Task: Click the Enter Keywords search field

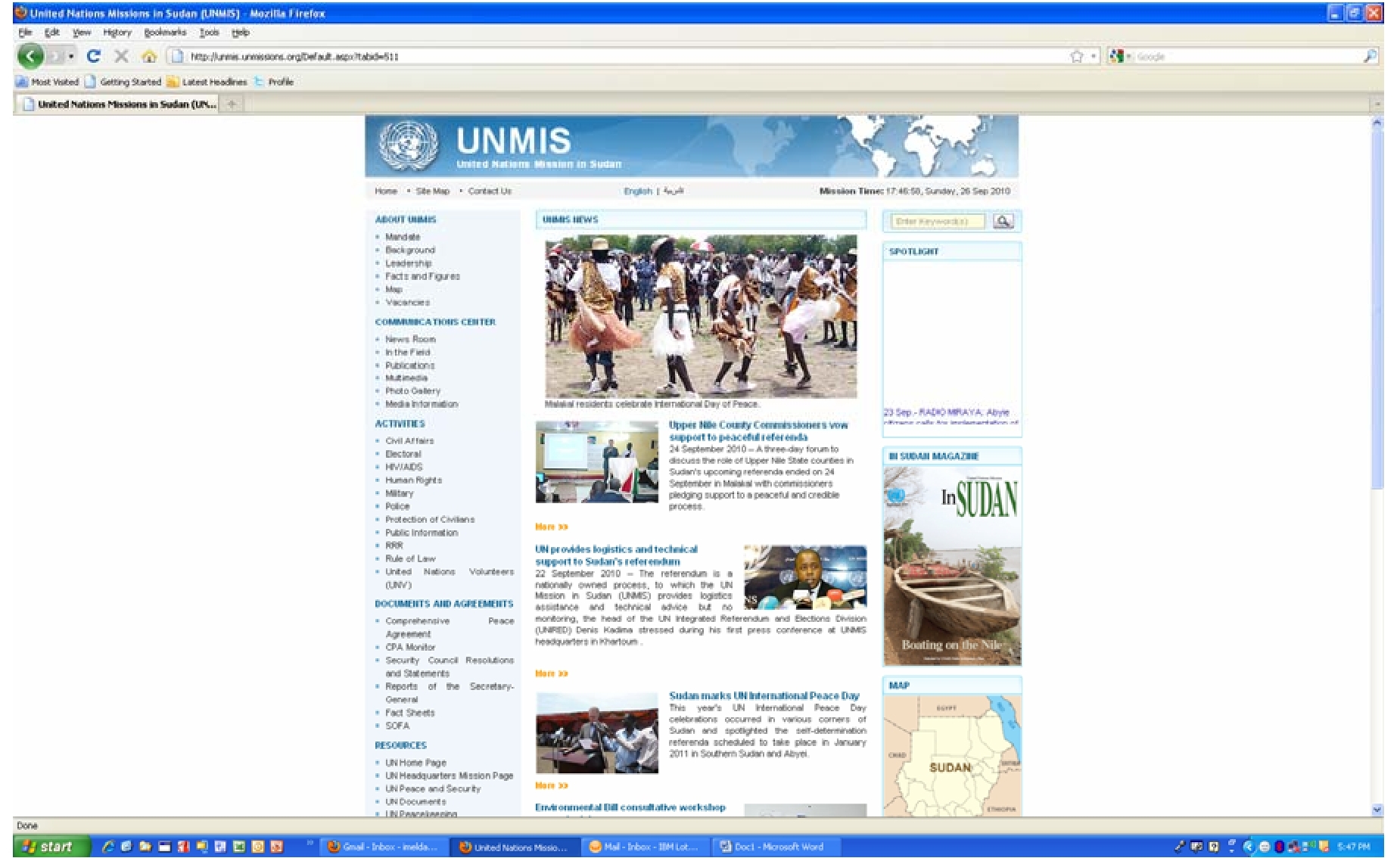Action: [938, 222]
